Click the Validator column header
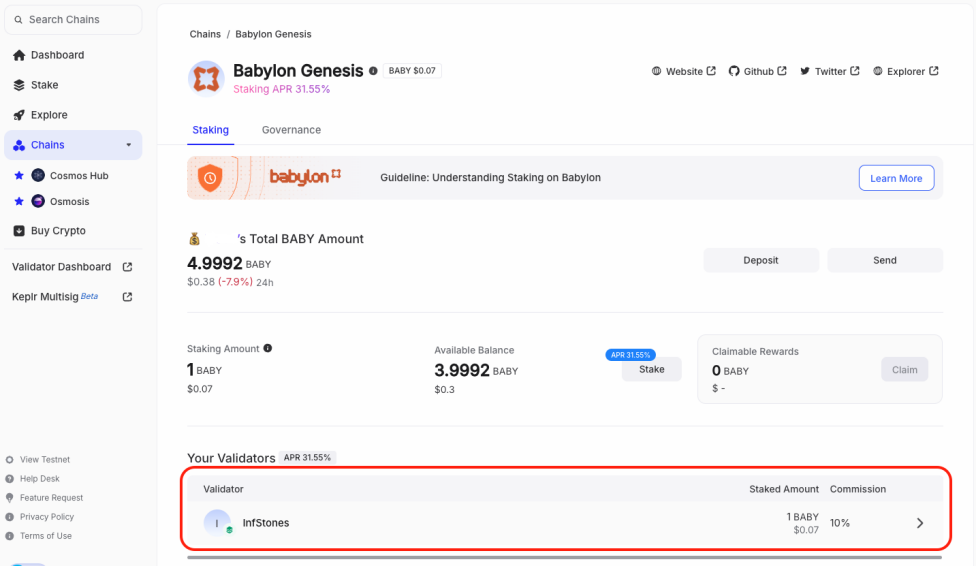The image size is (976, 566). [223, 489]
